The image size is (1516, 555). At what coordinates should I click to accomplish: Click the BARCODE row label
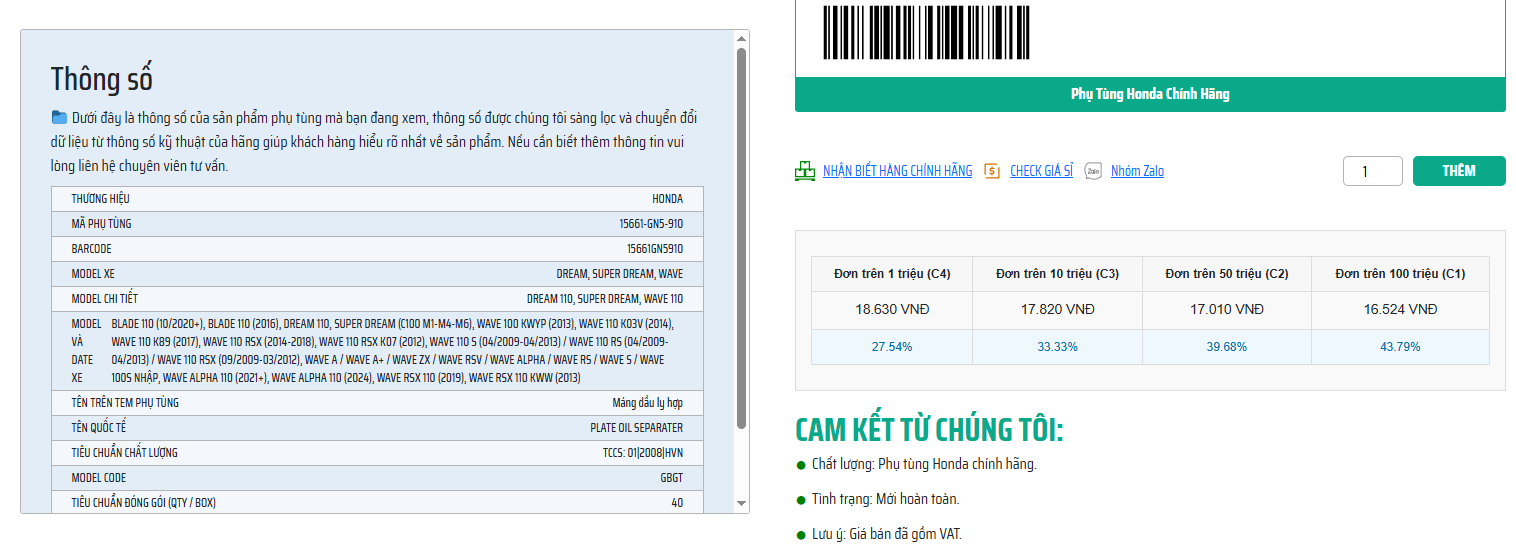click(91, 249)
